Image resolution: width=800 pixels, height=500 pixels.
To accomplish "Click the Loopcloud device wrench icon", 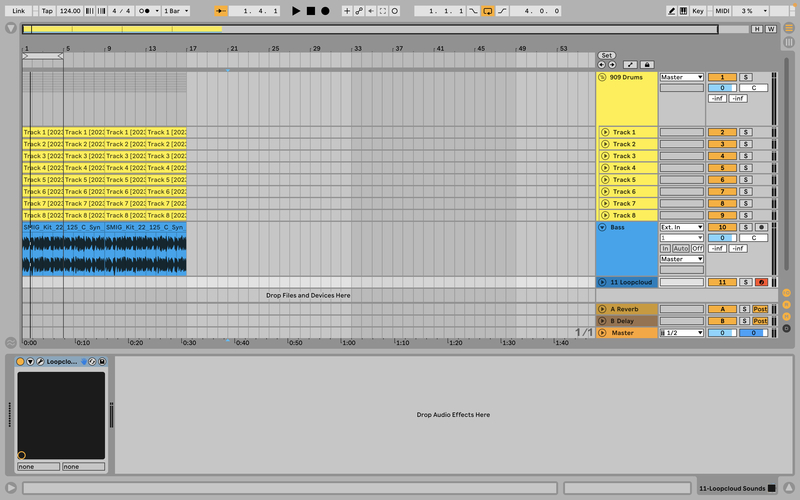I will tap(40, 361).
